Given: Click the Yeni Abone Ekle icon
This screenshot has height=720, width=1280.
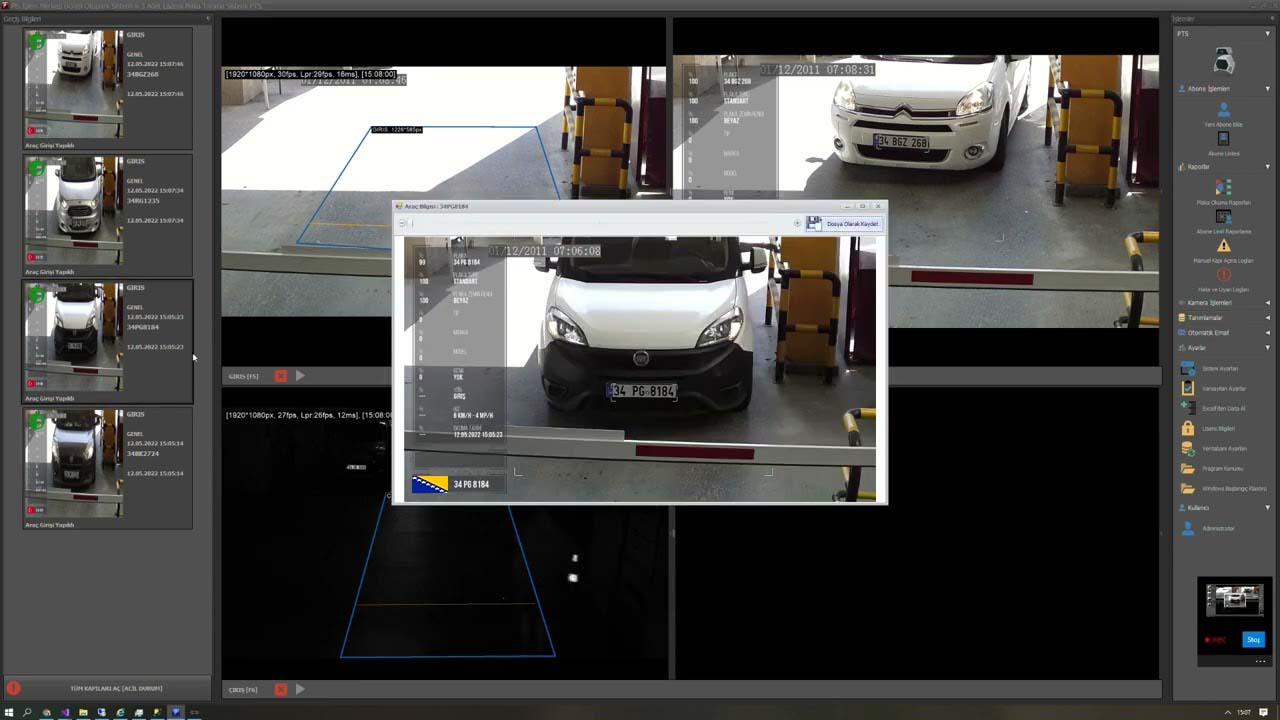Looking at the screenshot, I should (x=1223, y=110).
